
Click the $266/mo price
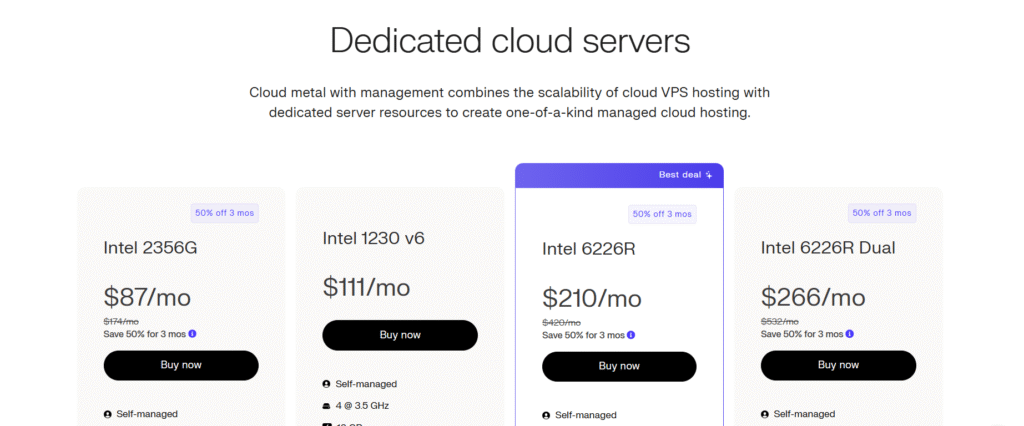(813, 297)
